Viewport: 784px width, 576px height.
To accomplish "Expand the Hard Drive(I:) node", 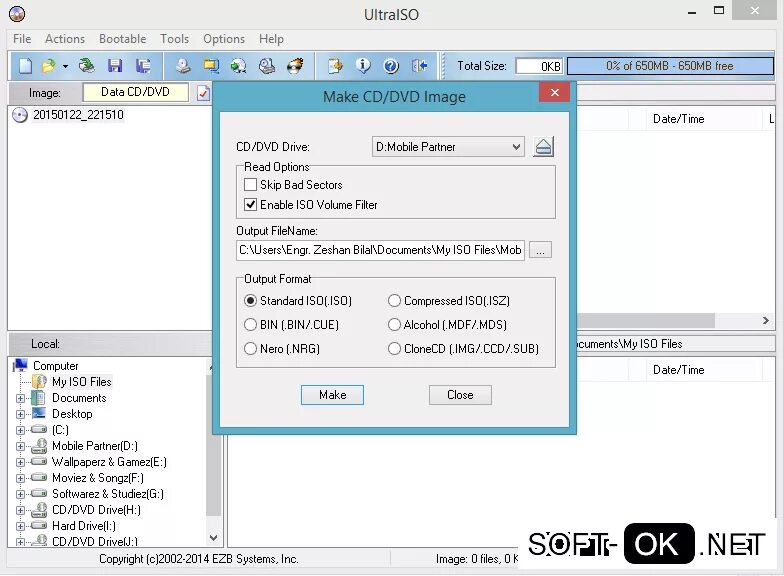I will tap(20, 526).
